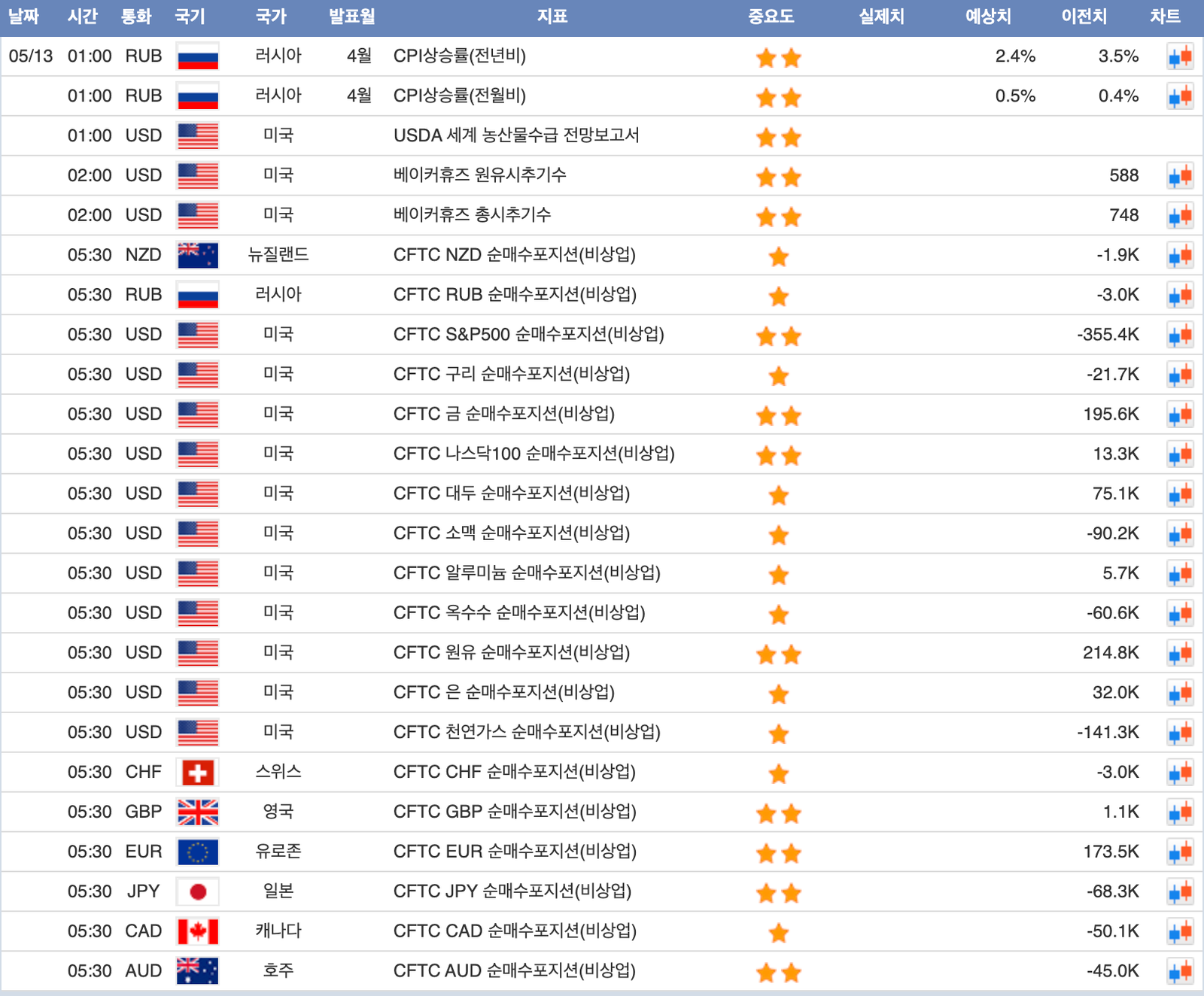Viewport: 1204px width, 996px height.
Task: Click the Japan flag in JPY row
Action: click(197, 891)
